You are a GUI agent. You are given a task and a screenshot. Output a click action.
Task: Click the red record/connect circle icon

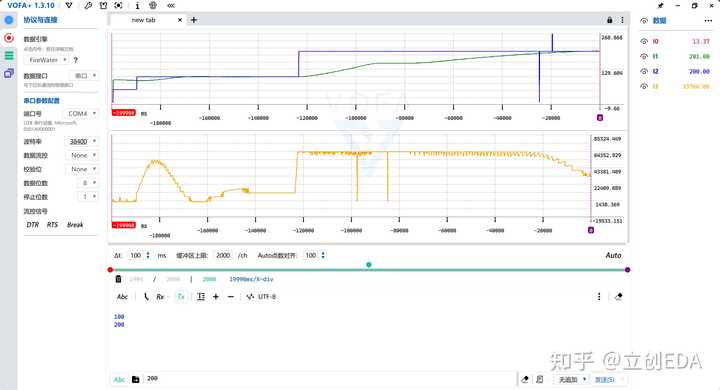(x=9, y=38)
